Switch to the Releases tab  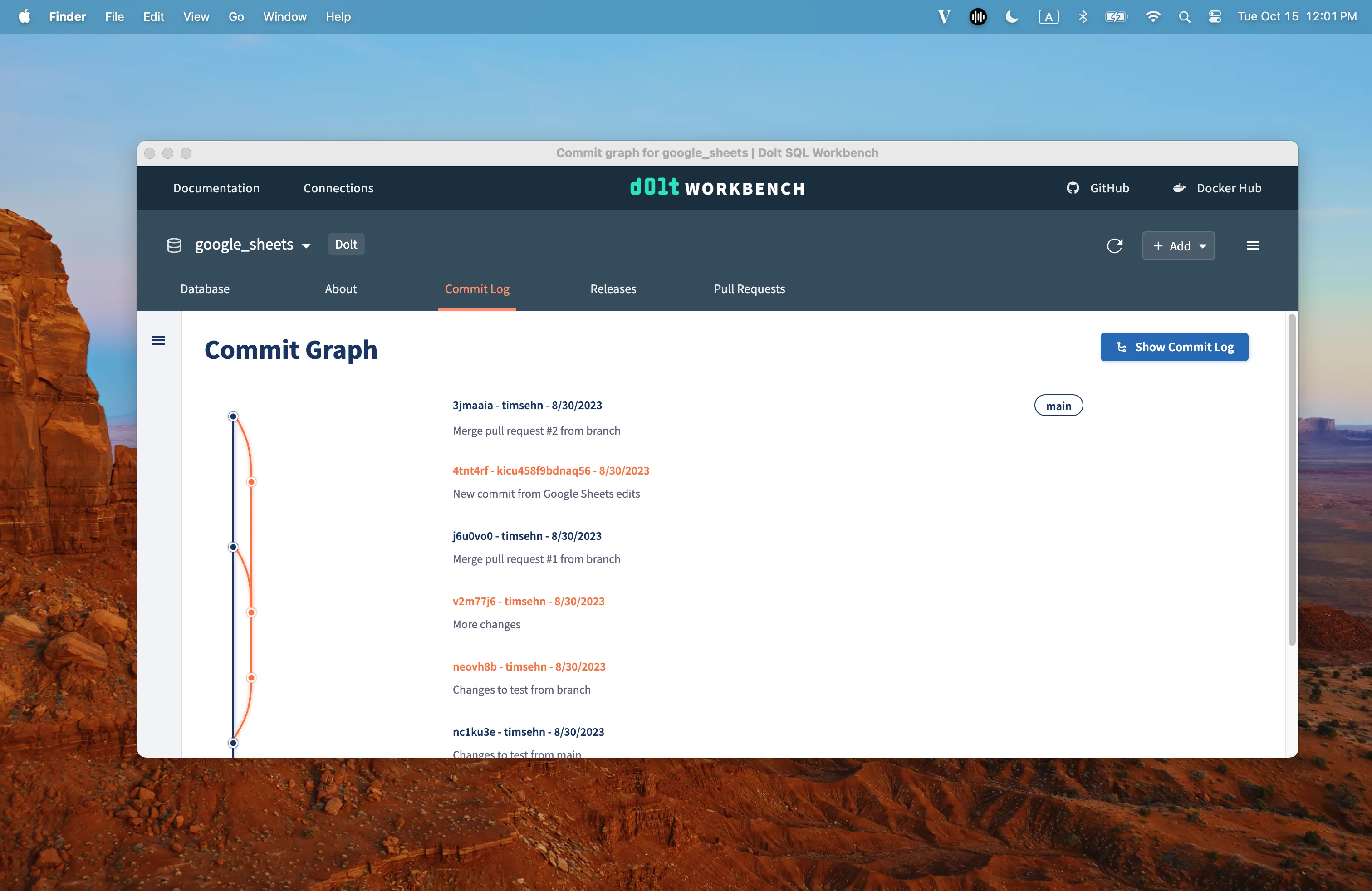click(x=613, y=289)
